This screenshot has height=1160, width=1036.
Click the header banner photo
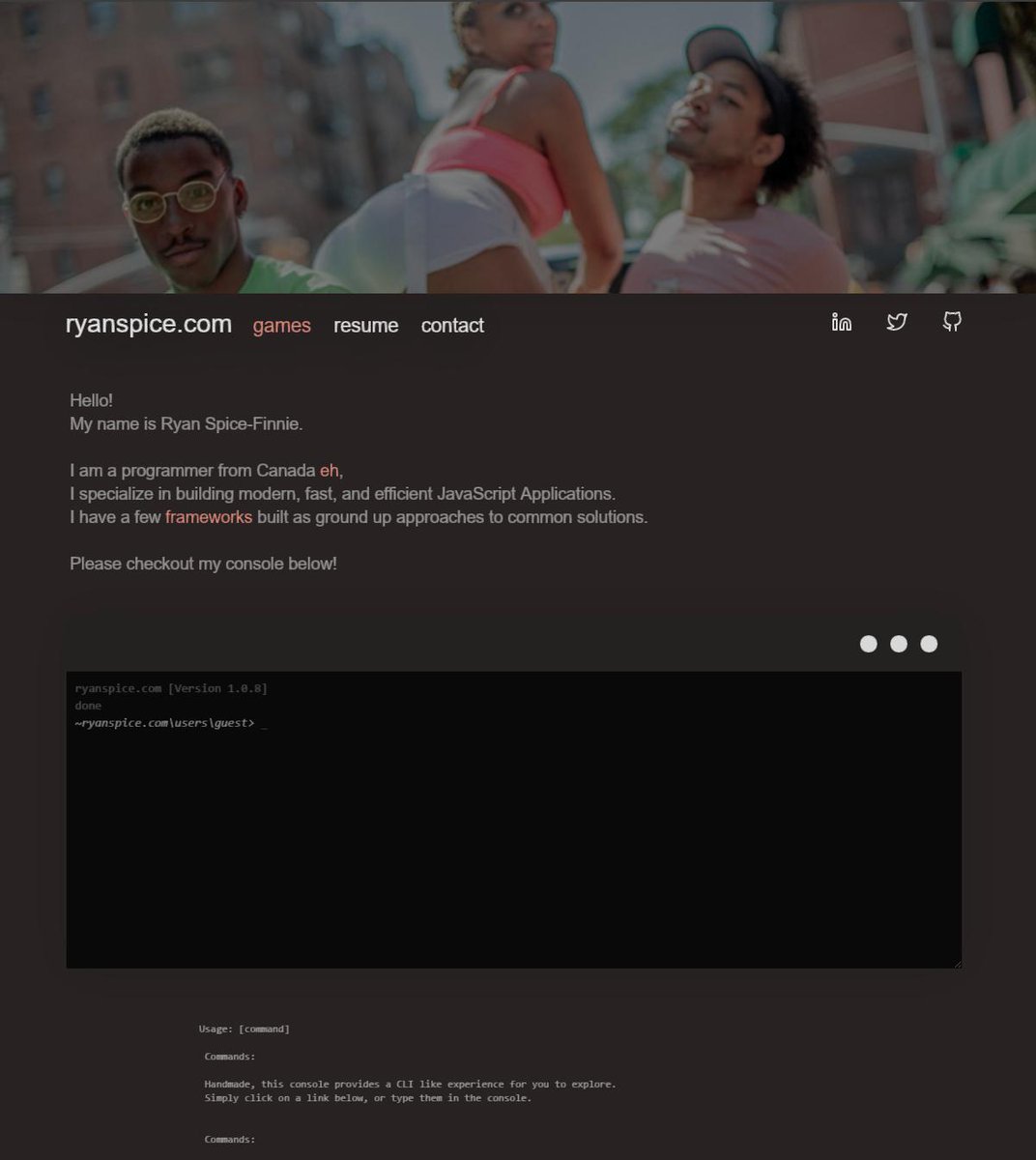tap(518, 147)
